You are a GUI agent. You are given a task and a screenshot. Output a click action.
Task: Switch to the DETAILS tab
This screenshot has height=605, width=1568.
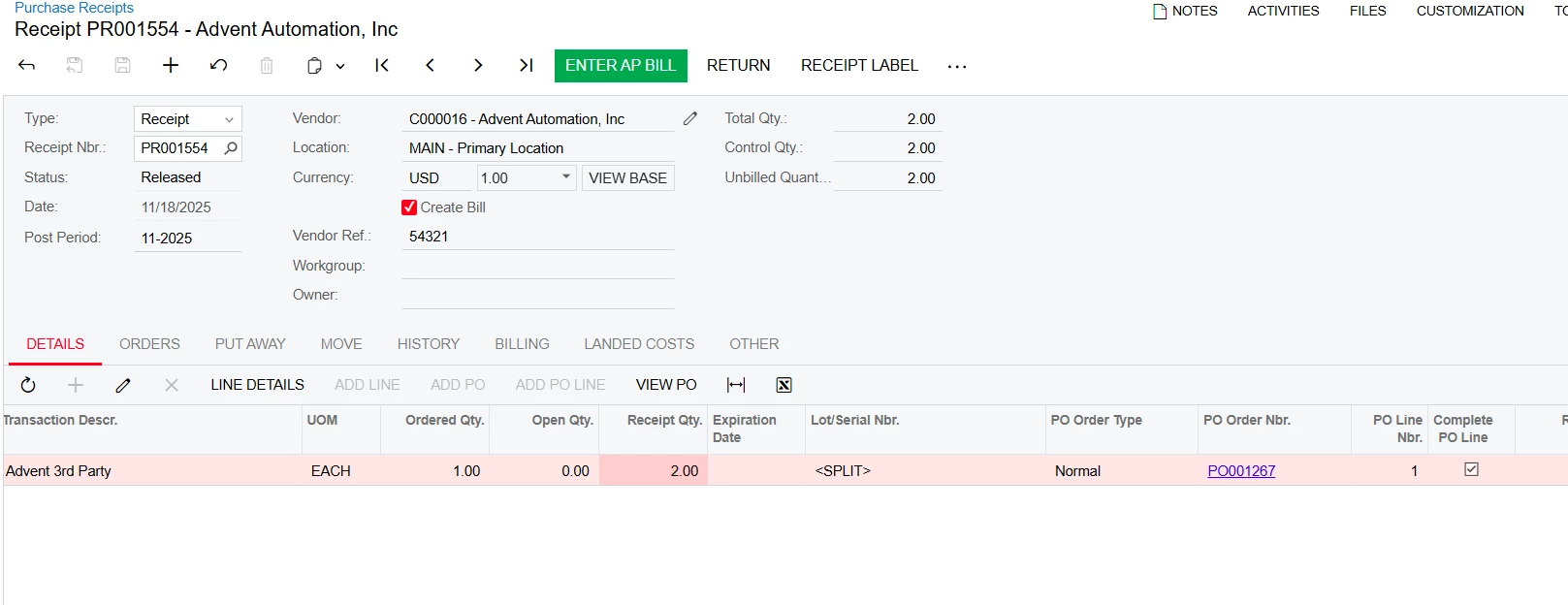coord(55,344)
